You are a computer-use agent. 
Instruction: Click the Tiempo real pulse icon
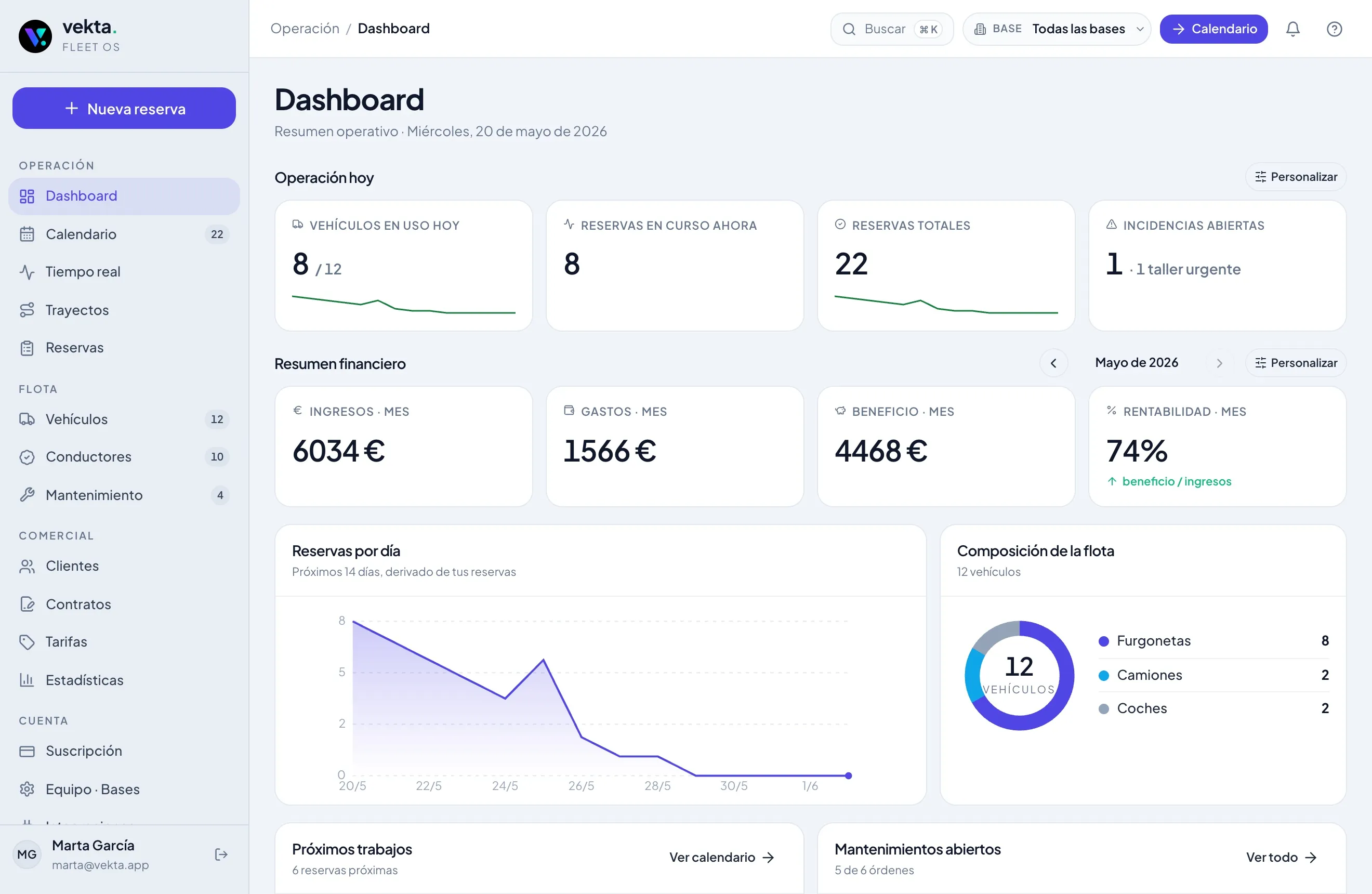[27, 271]
